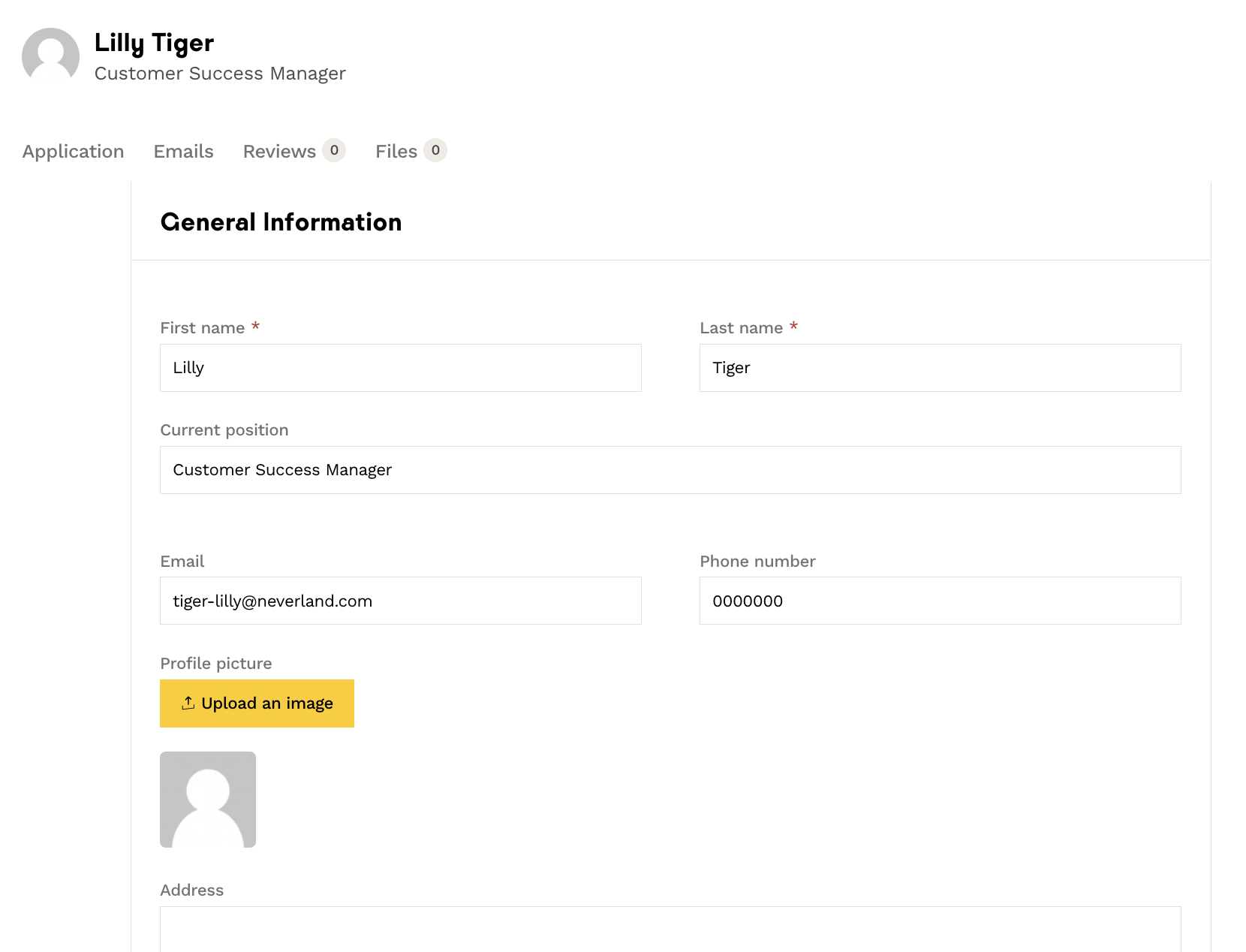Click the General Information section heading
This screenshot has width=1246, height=952.
coord(281,222)
